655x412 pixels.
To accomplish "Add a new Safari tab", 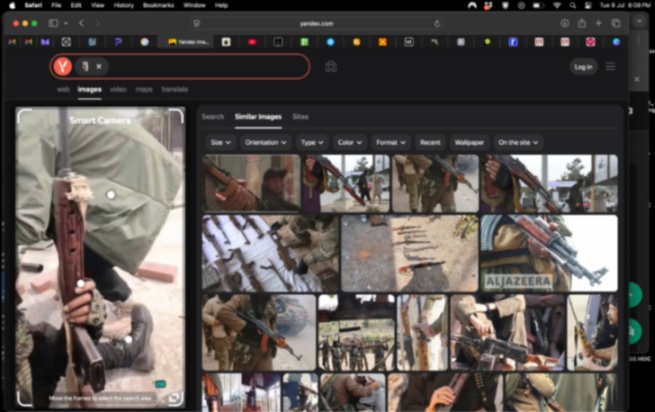I will click(599, 23).
